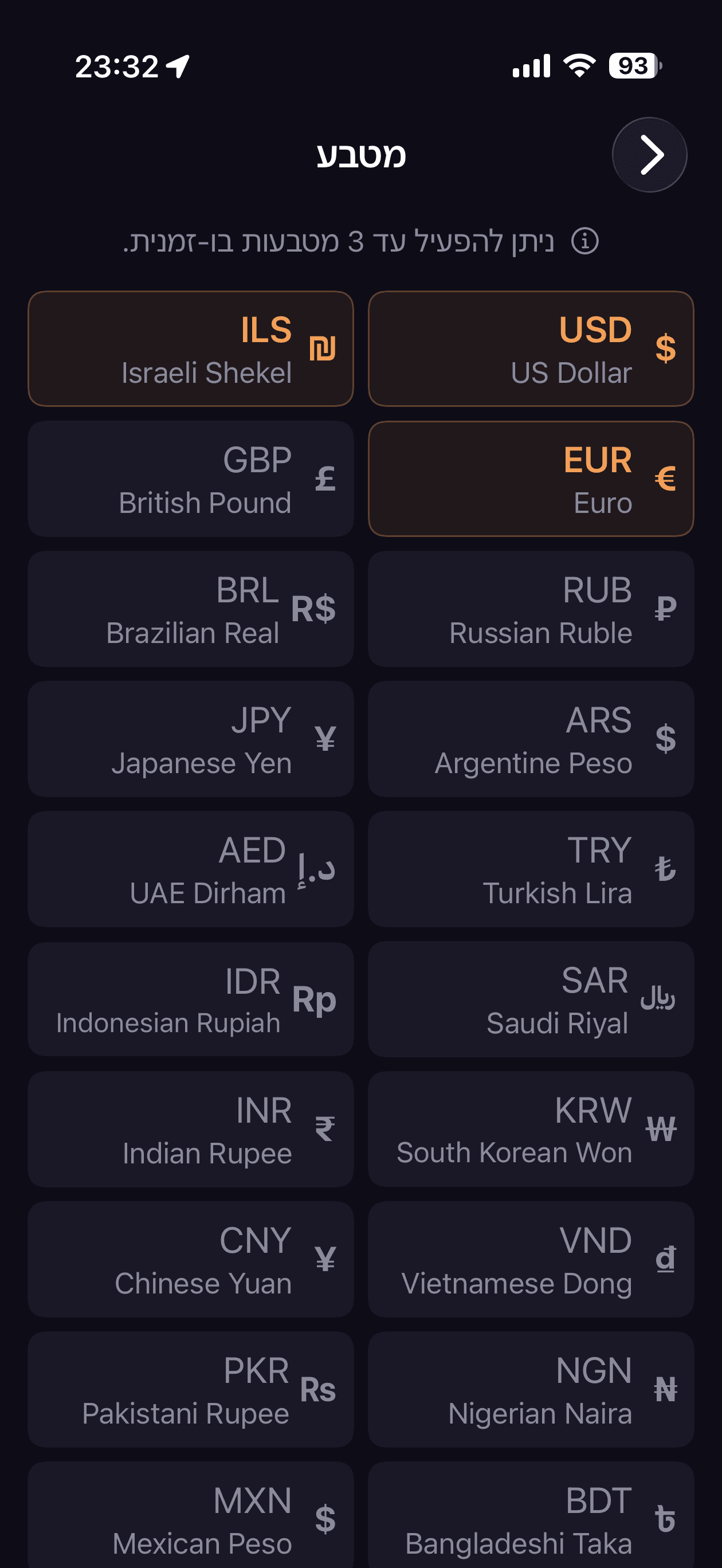Tap the Nigerian naira symbol icon
The height and width of the screenshot is (1568, 722).
[665, 1389]
